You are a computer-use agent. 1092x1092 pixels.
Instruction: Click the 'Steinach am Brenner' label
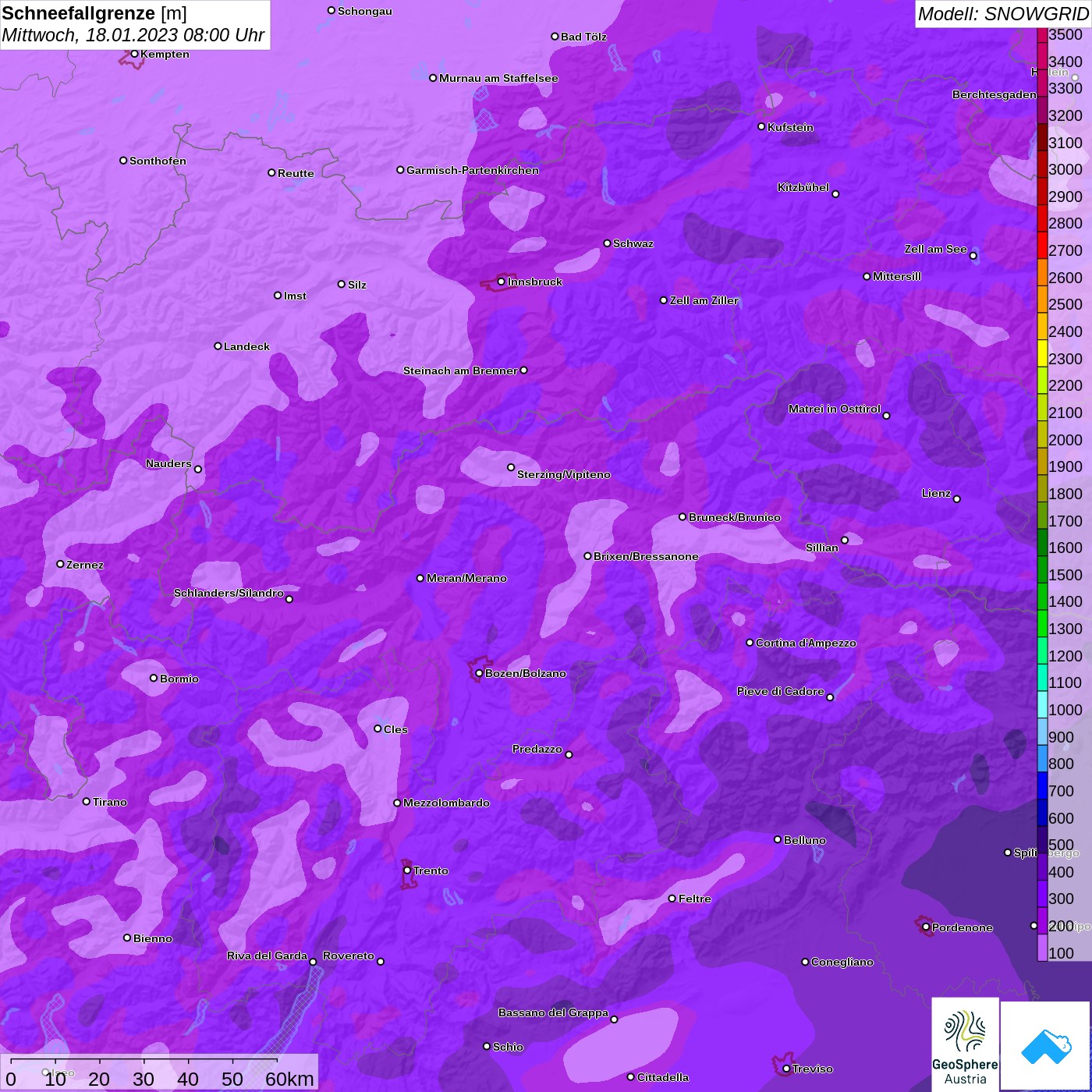pyautogui.click(x=460, y=370)
